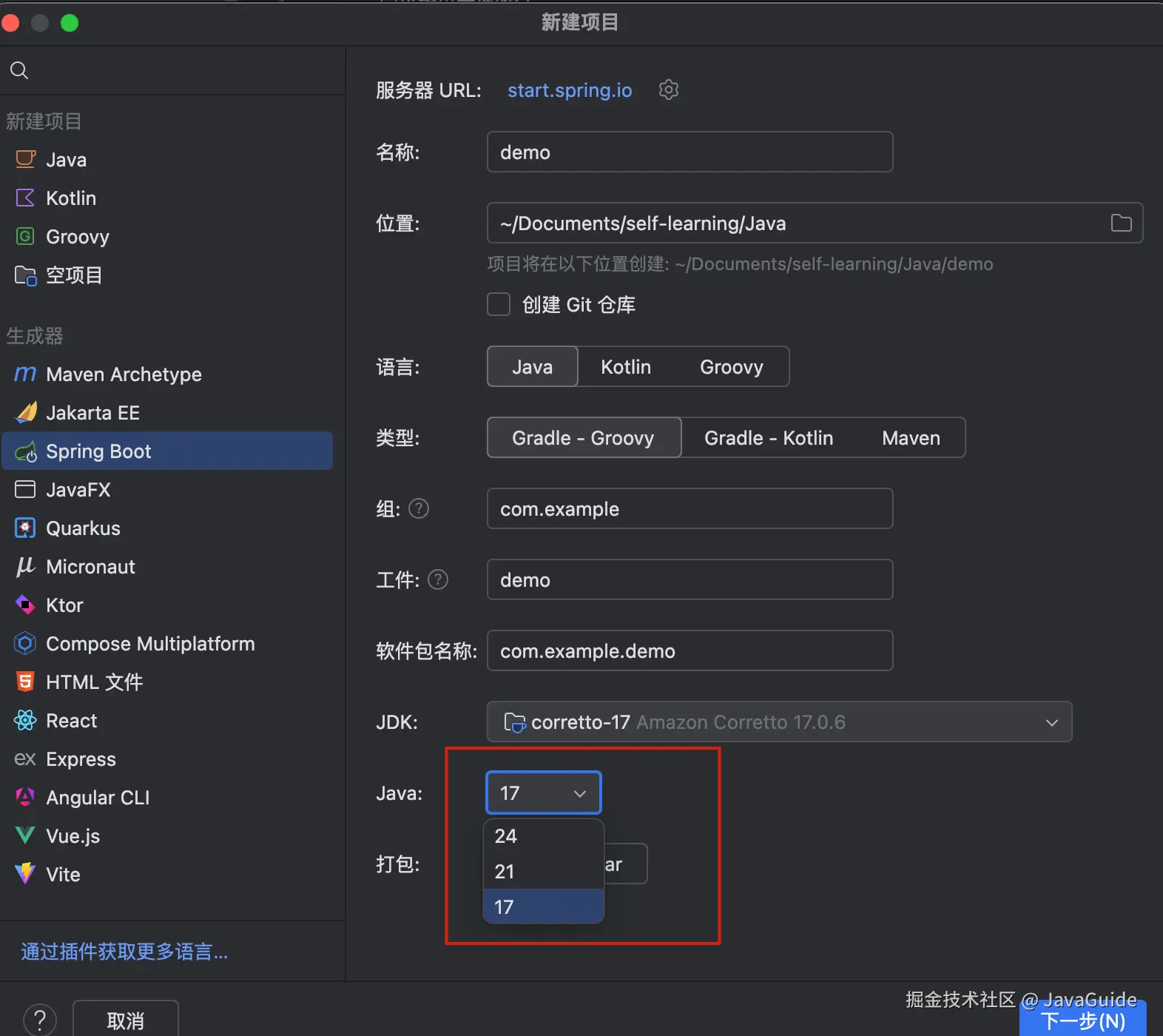
Task: Choose the Groovy project icon
Action: [x=25, y=236]
